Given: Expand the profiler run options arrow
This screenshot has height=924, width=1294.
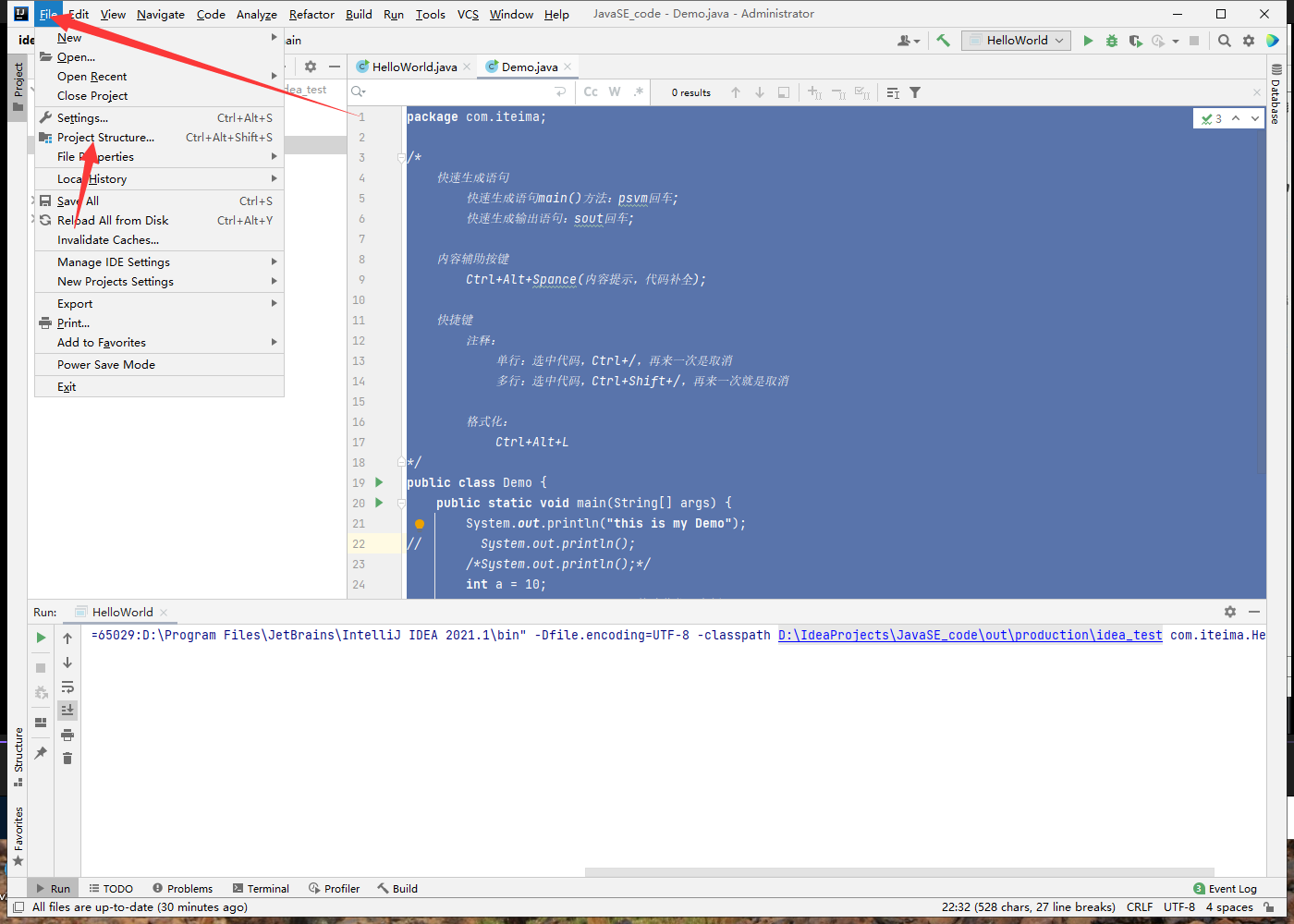Looking at the screenshot, I should click(x=1176, y=41).
